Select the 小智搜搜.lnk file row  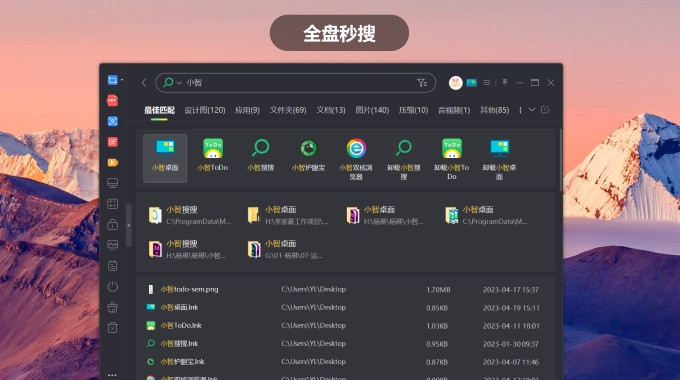(345, 344)
